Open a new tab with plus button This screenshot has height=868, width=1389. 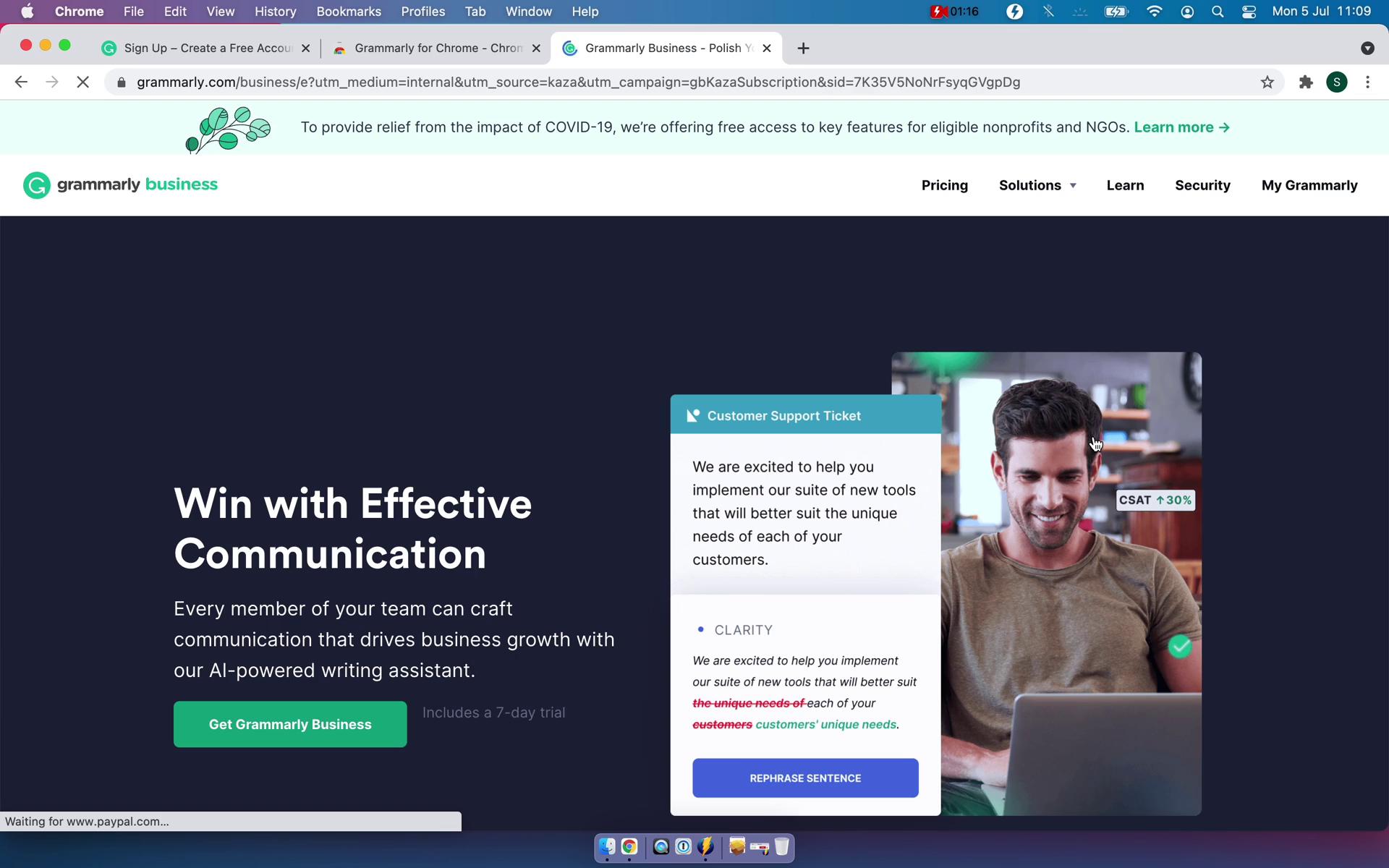(x=803, y=48)
